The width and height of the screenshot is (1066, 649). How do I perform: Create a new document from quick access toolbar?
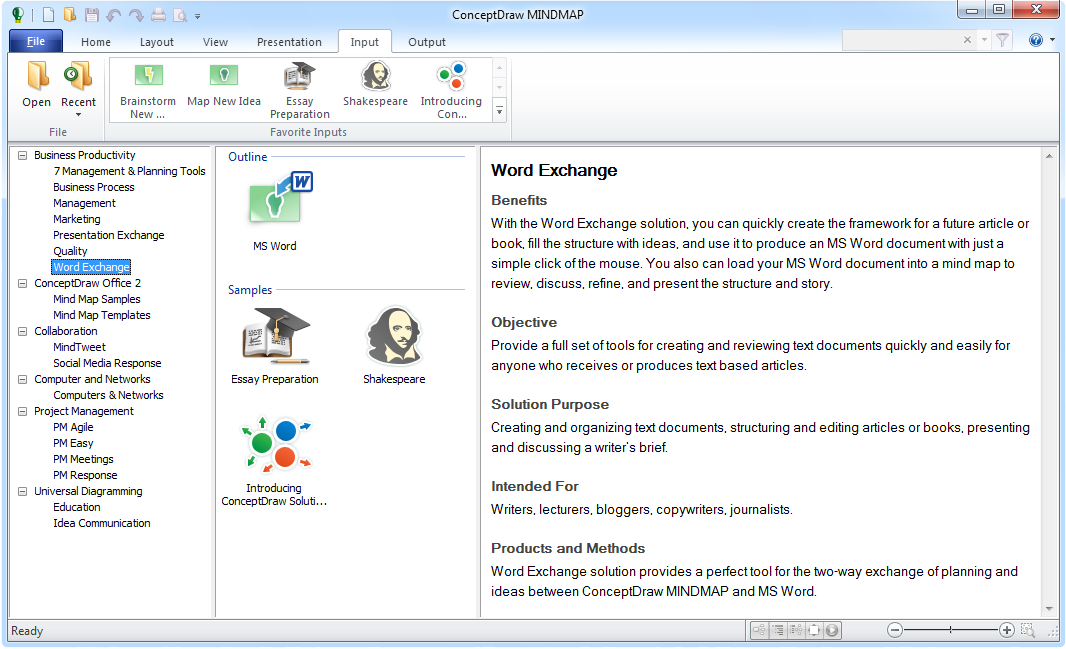pos(48,14)
